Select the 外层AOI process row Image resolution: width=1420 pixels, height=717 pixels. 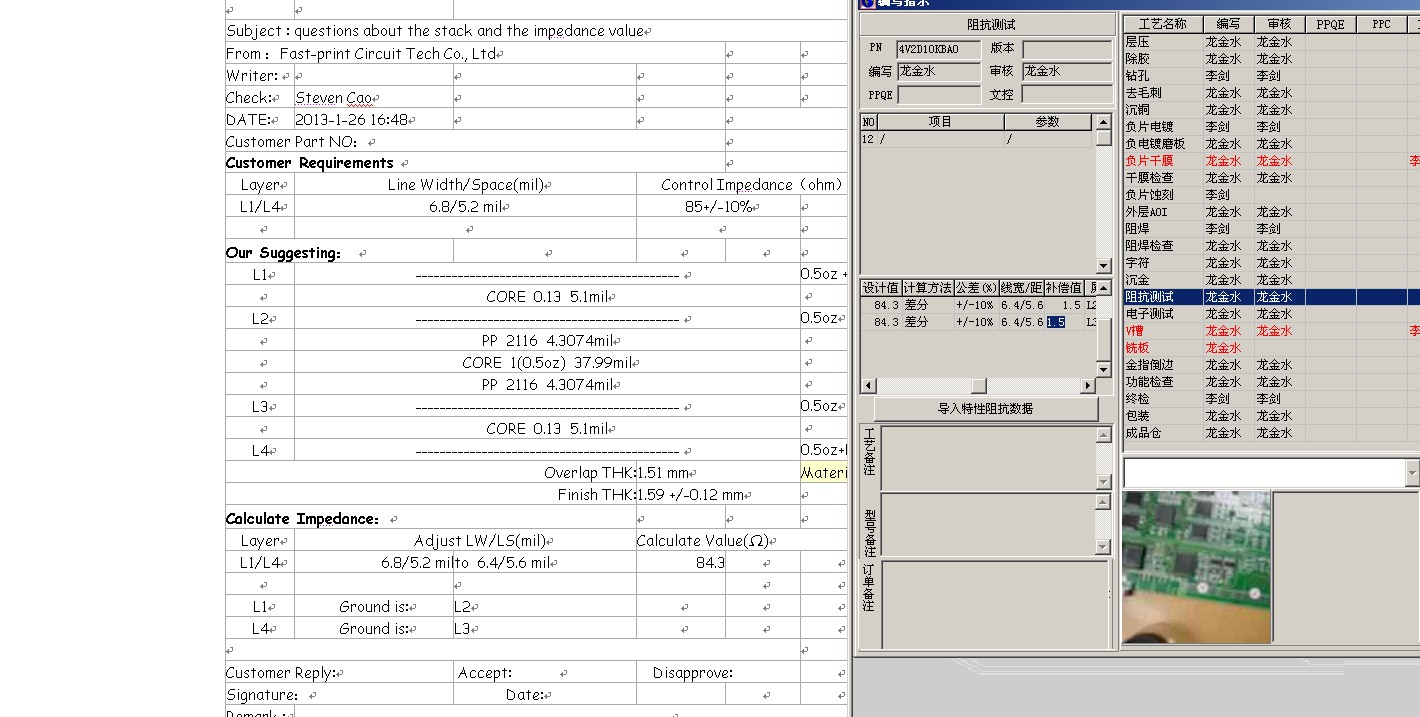click(x=1270, y=212)
